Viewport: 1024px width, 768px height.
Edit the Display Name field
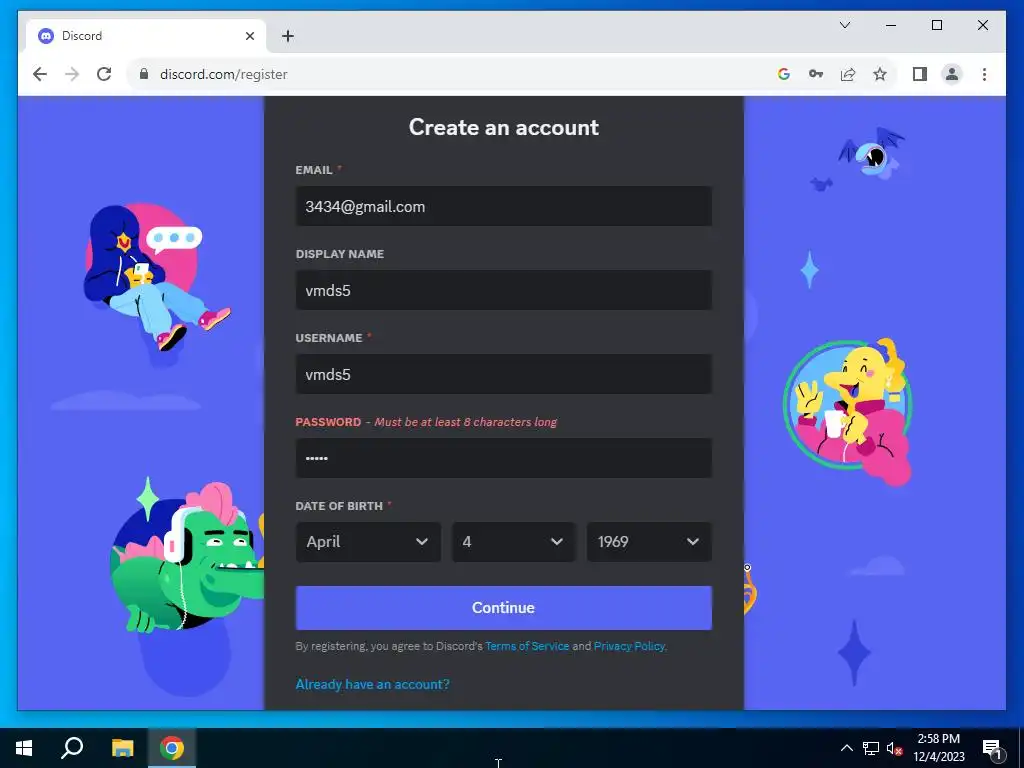coord(504,290)
